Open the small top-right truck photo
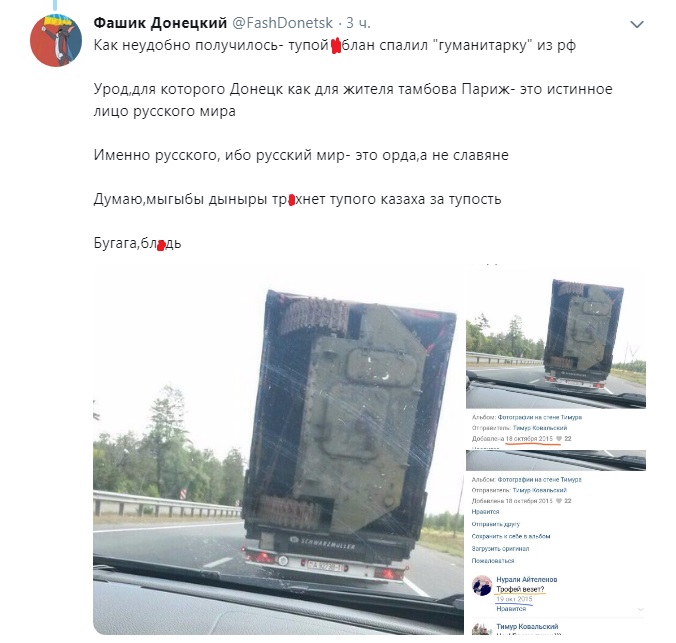The width and height of the screenshot is (676, 643). [556, 339]
